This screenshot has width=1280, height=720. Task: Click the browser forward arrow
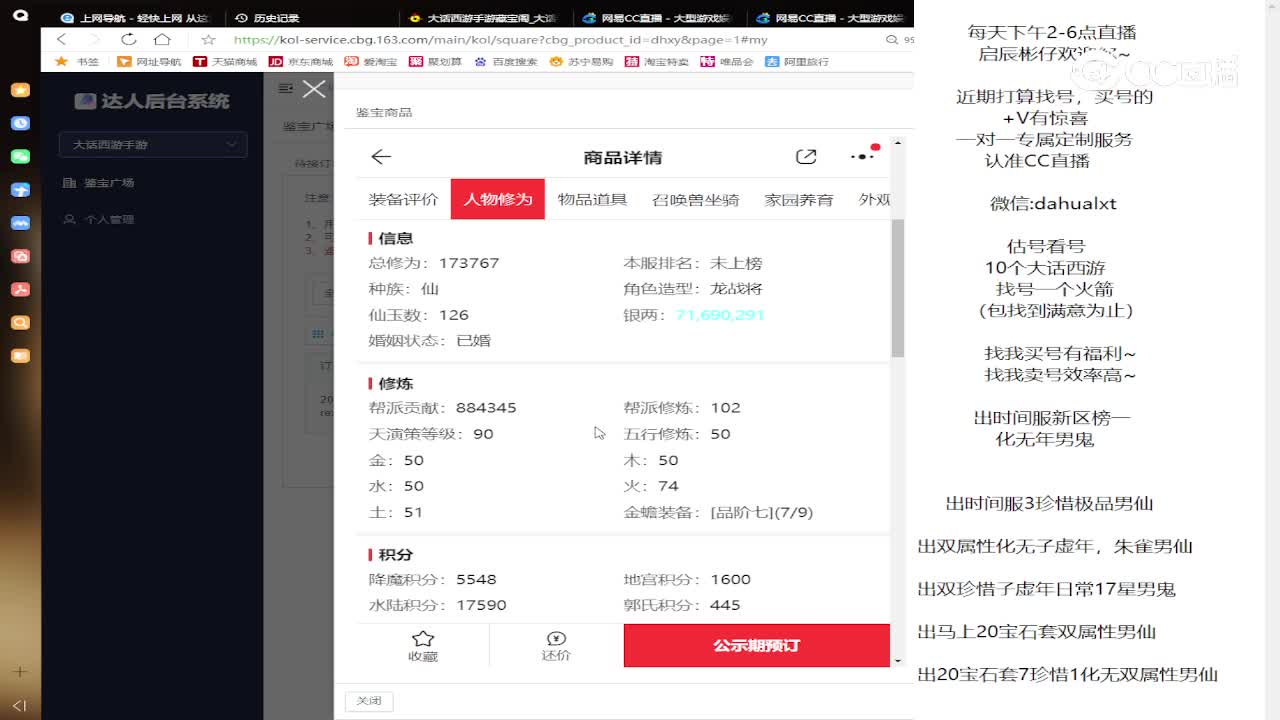pyautogui.click(x=93, y=39)
